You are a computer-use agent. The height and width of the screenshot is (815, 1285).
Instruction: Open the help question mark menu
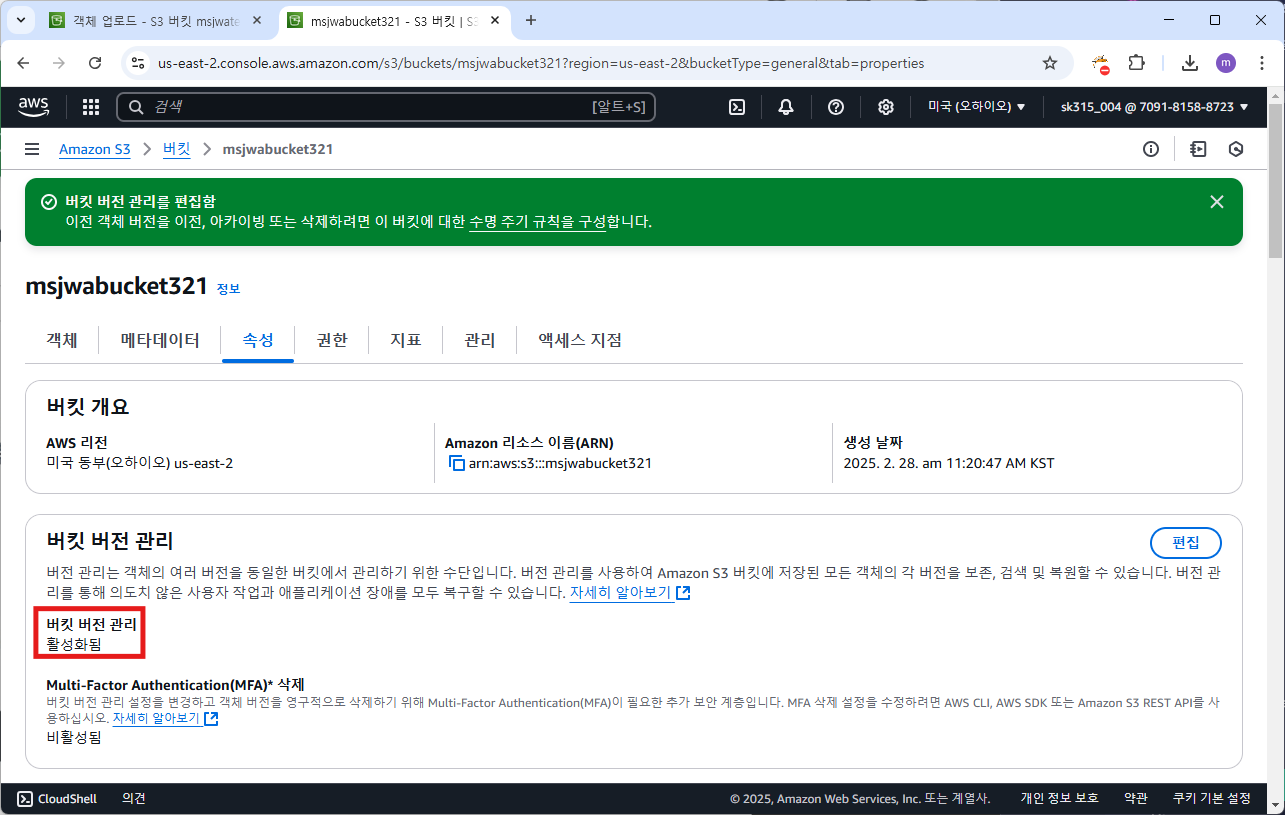point(836,107)
